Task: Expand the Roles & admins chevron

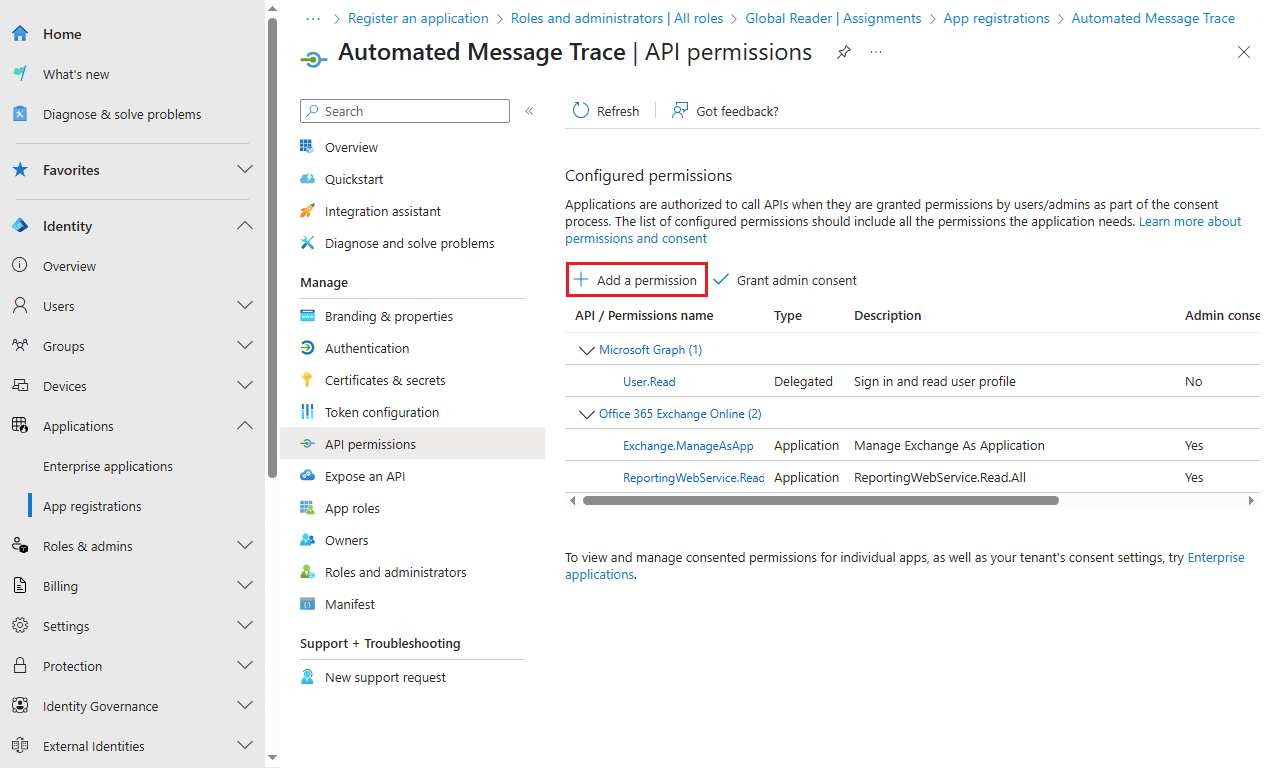Action: click(245, 546)
